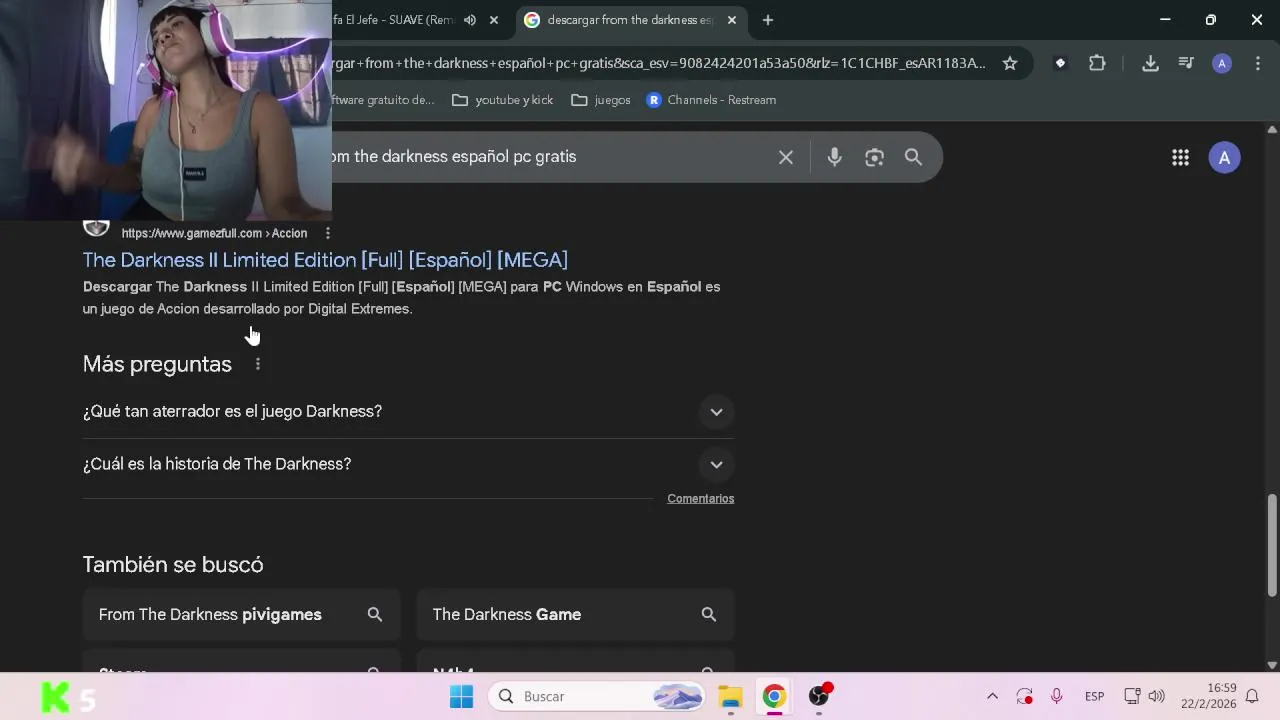Viewport: 1280px width, 720px height.
Task: Click the microphone tray icon
Action: point(1056,696)
